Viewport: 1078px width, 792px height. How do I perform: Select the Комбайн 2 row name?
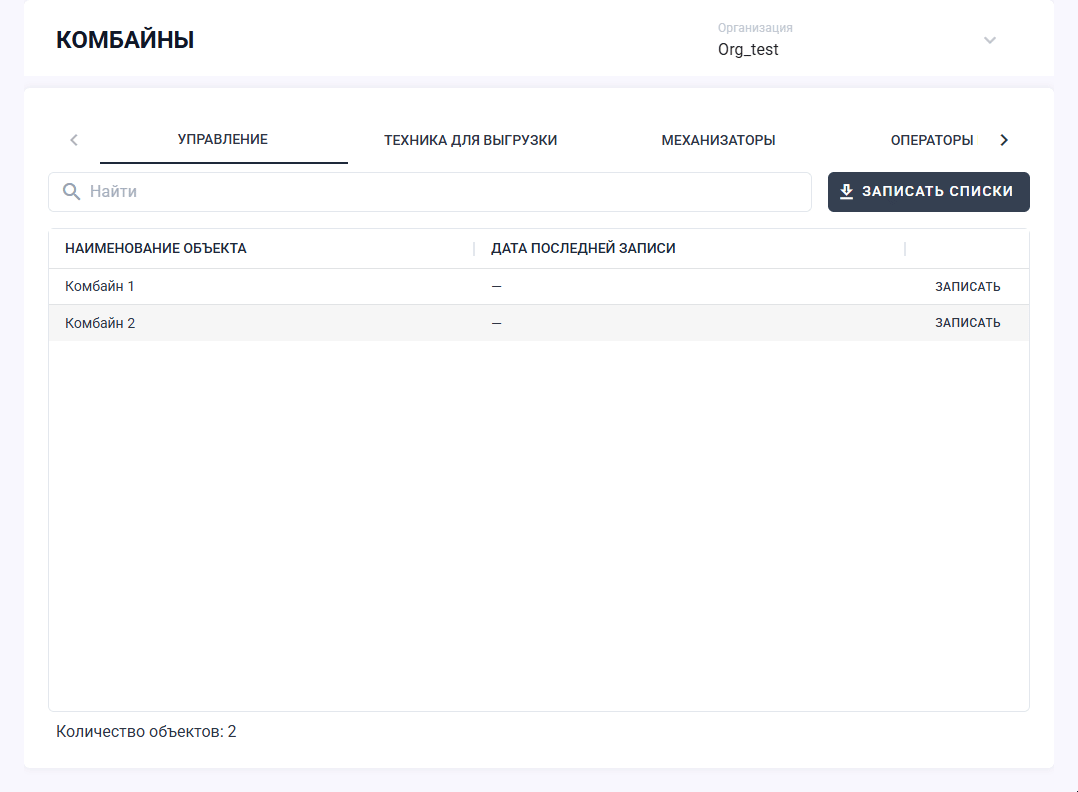coord(100,323)
